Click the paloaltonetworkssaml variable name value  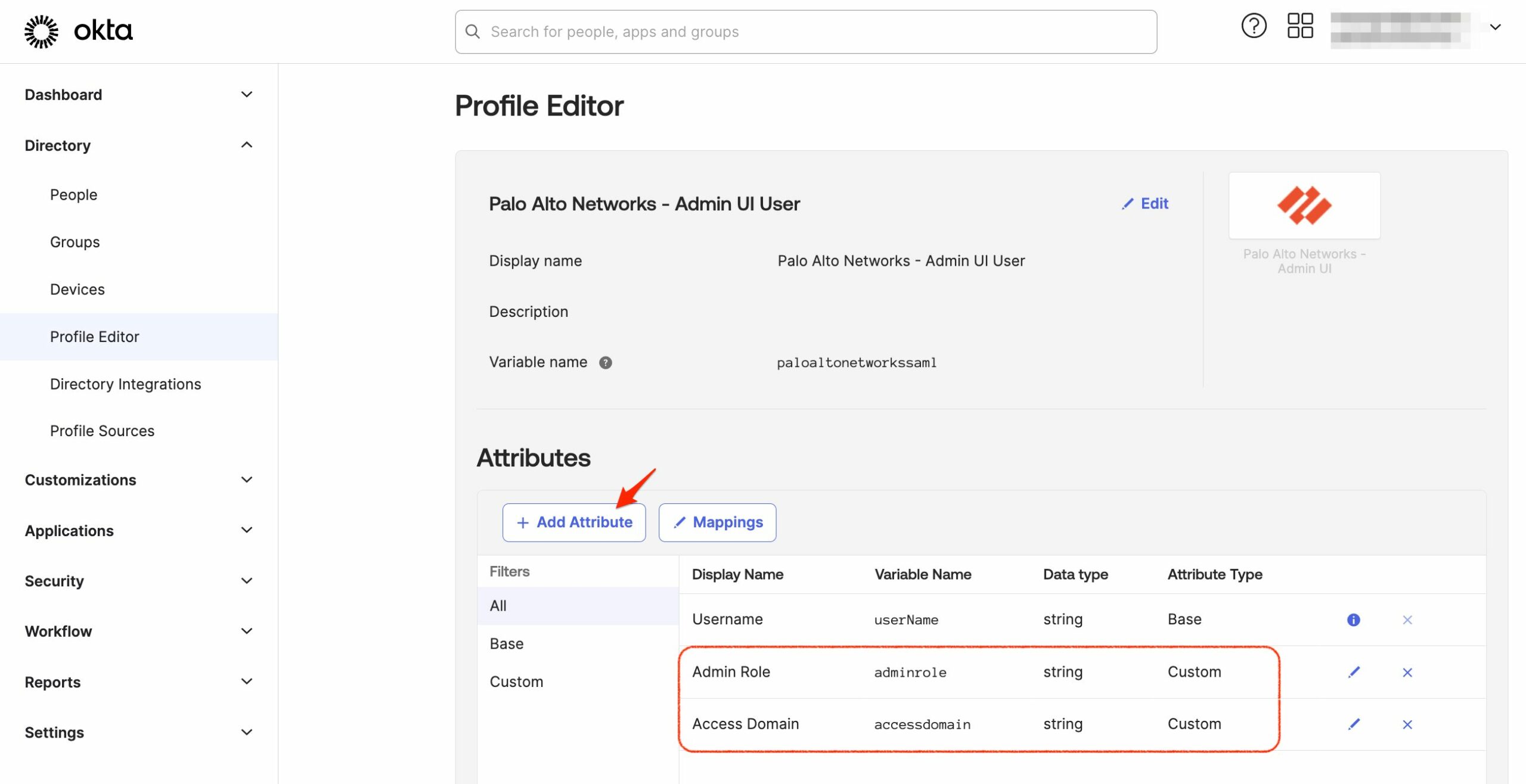tap(857, 363)
